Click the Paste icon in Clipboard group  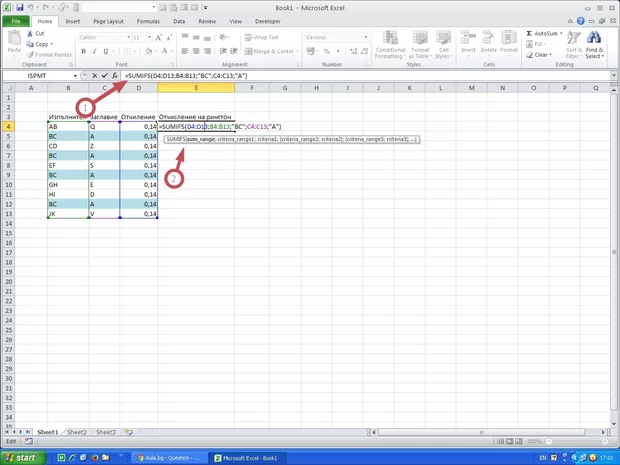[x=15, y=41]
